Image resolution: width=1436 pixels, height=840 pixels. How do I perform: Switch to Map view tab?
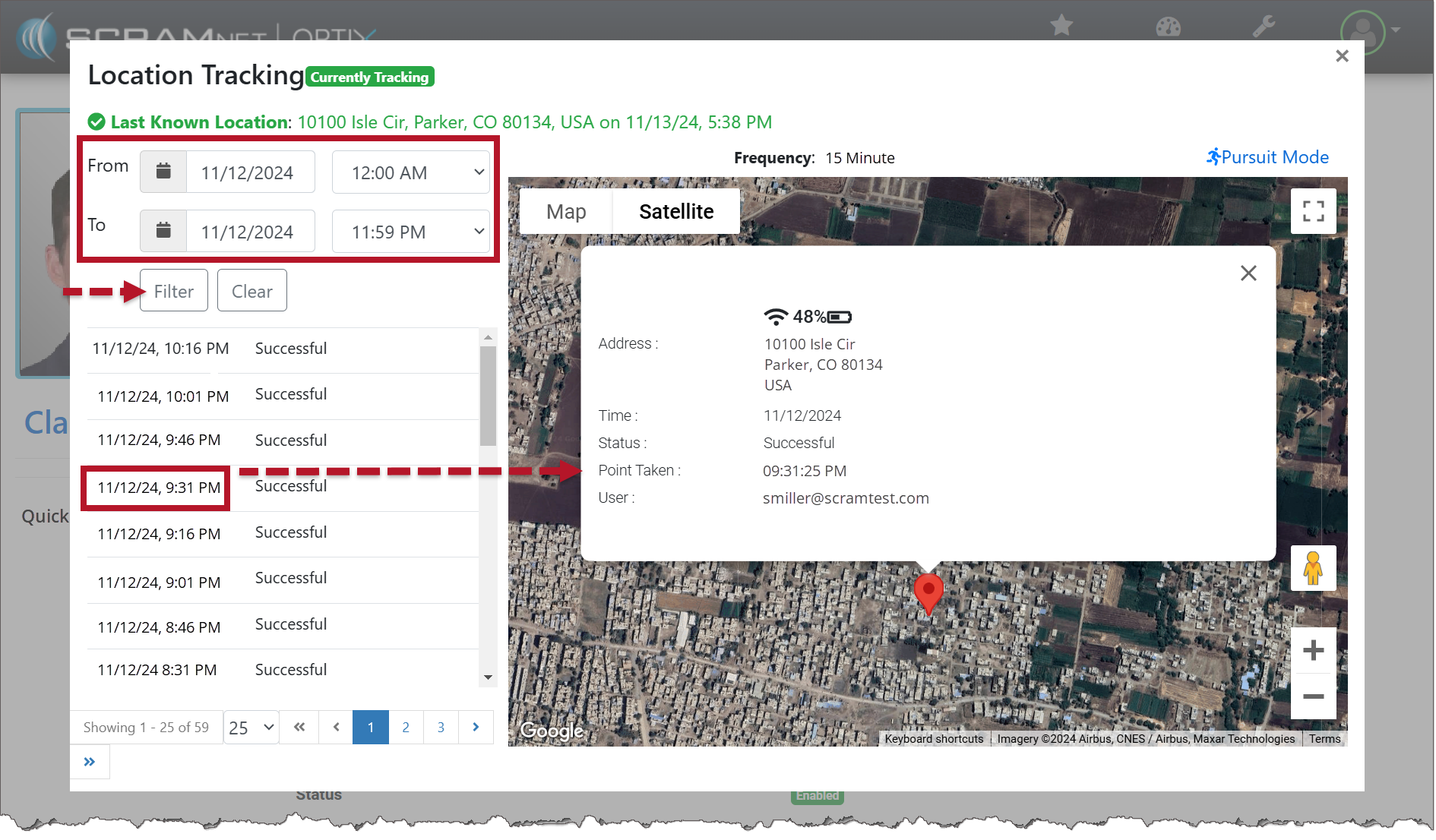click(566, 212)
